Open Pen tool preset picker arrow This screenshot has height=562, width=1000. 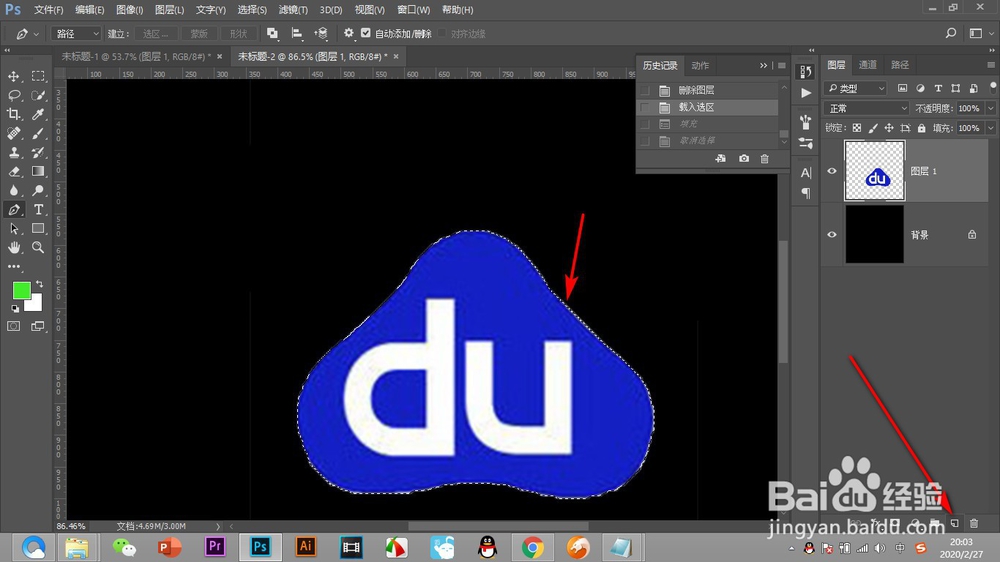36,34
